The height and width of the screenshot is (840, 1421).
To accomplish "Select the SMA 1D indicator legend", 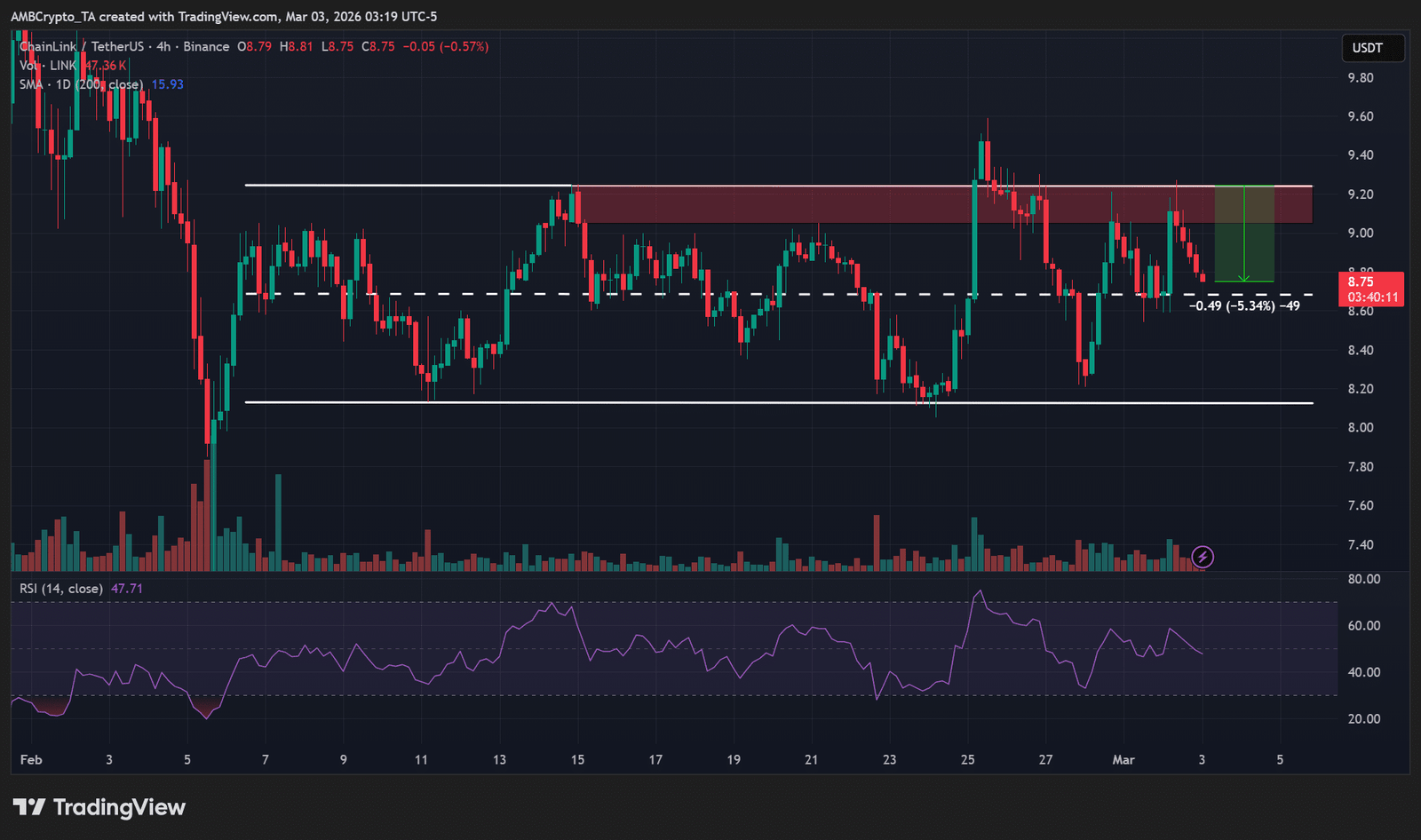I will click(x=80, y=84).
